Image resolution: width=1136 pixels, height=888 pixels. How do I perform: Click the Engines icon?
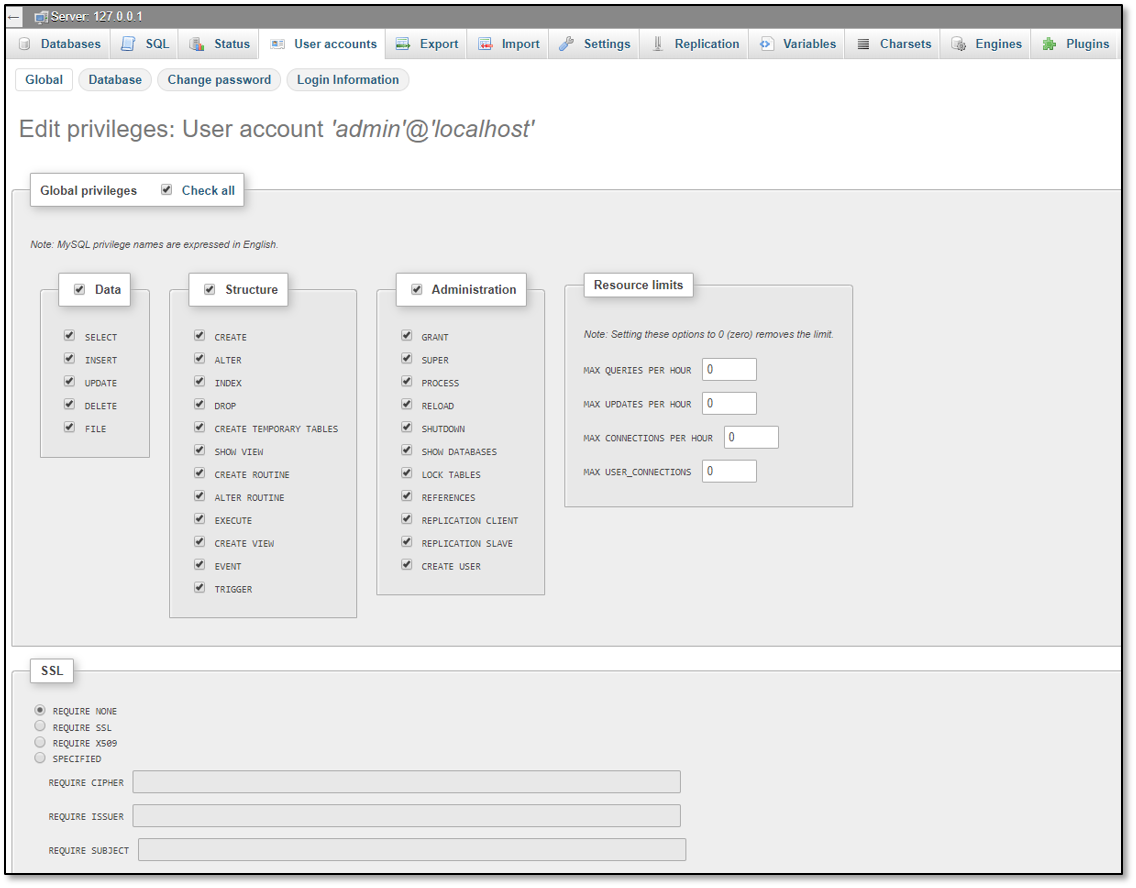click(958, 44)
